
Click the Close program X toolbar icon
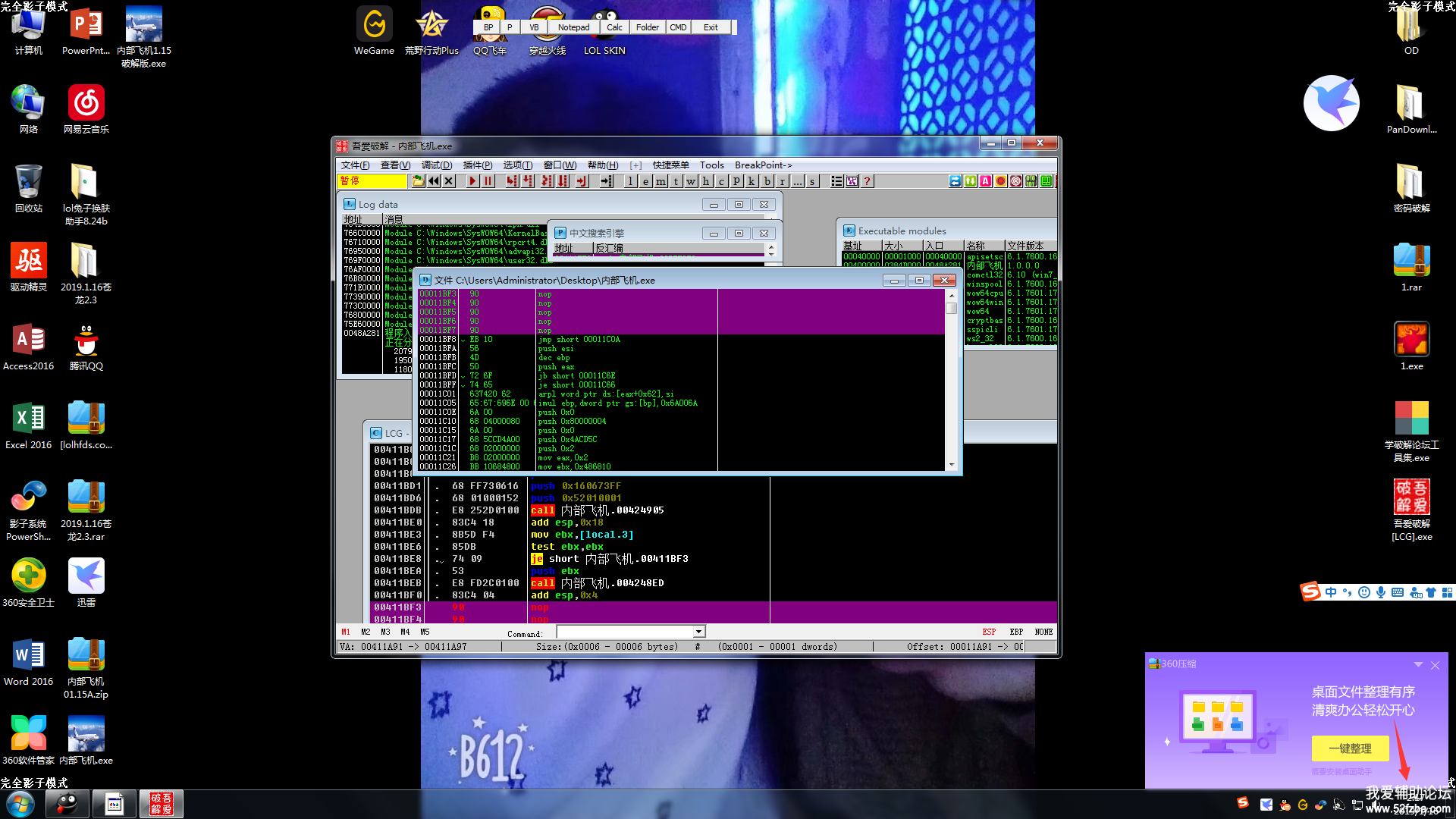tap(449, 181)
